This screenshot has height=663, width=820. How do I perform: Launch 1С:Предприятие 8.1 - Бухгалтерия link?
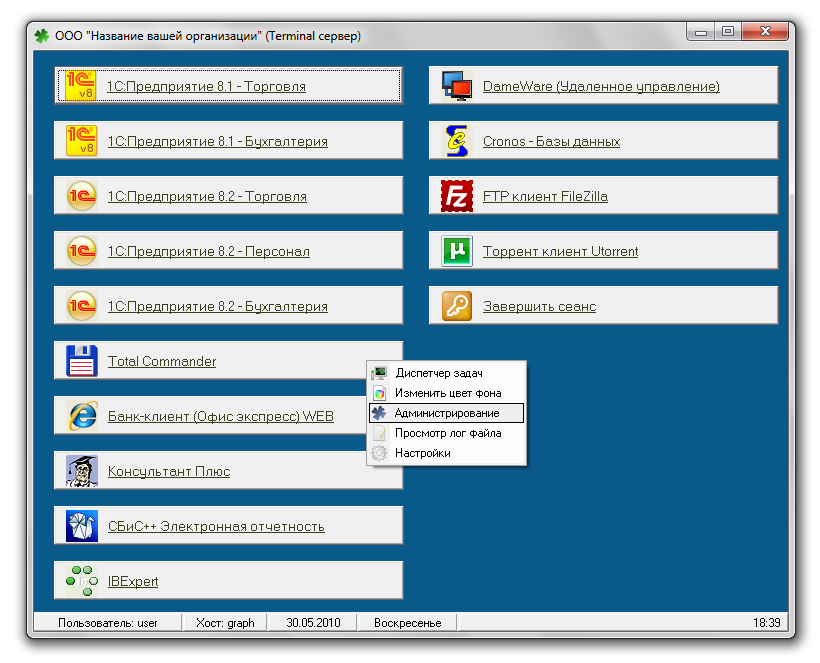coord(218,141)
